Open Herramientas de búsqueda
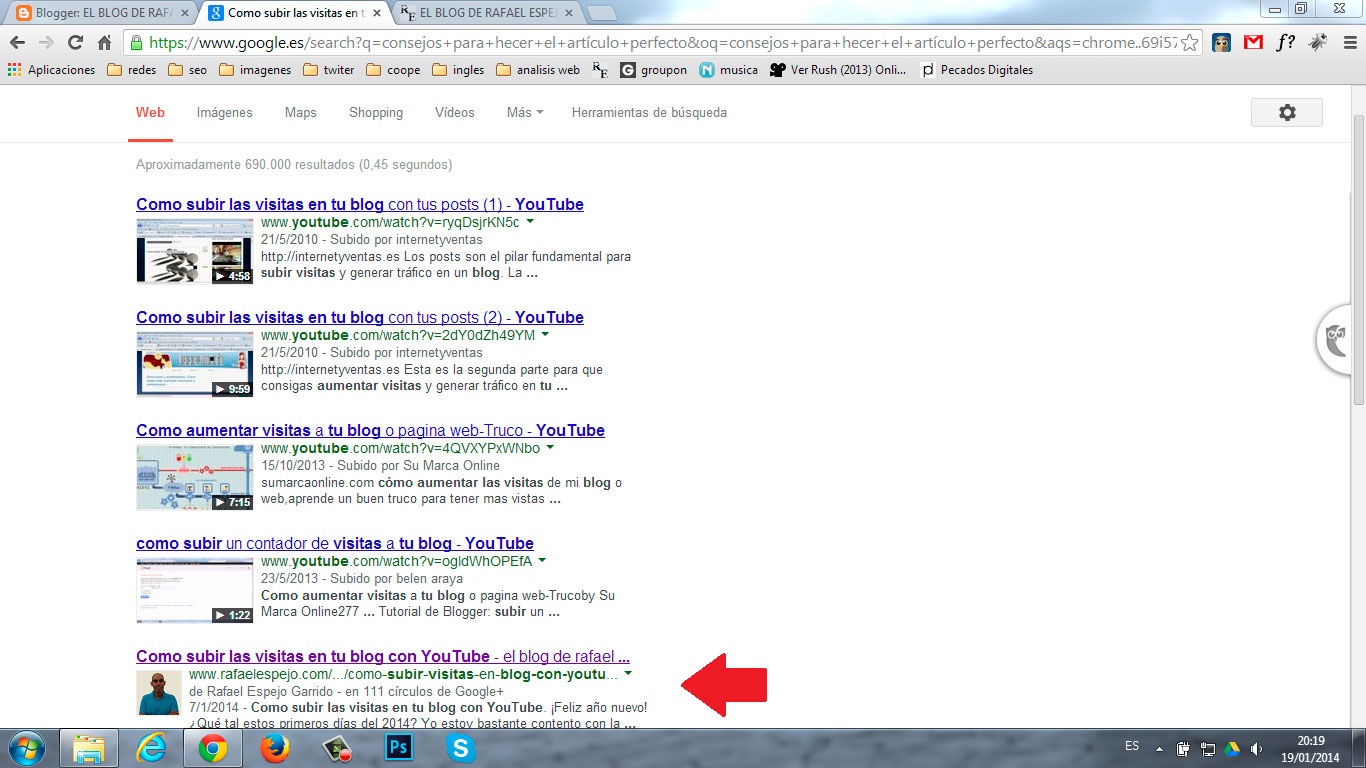Screen dimensions: 1366x768 tap(649, 113)
